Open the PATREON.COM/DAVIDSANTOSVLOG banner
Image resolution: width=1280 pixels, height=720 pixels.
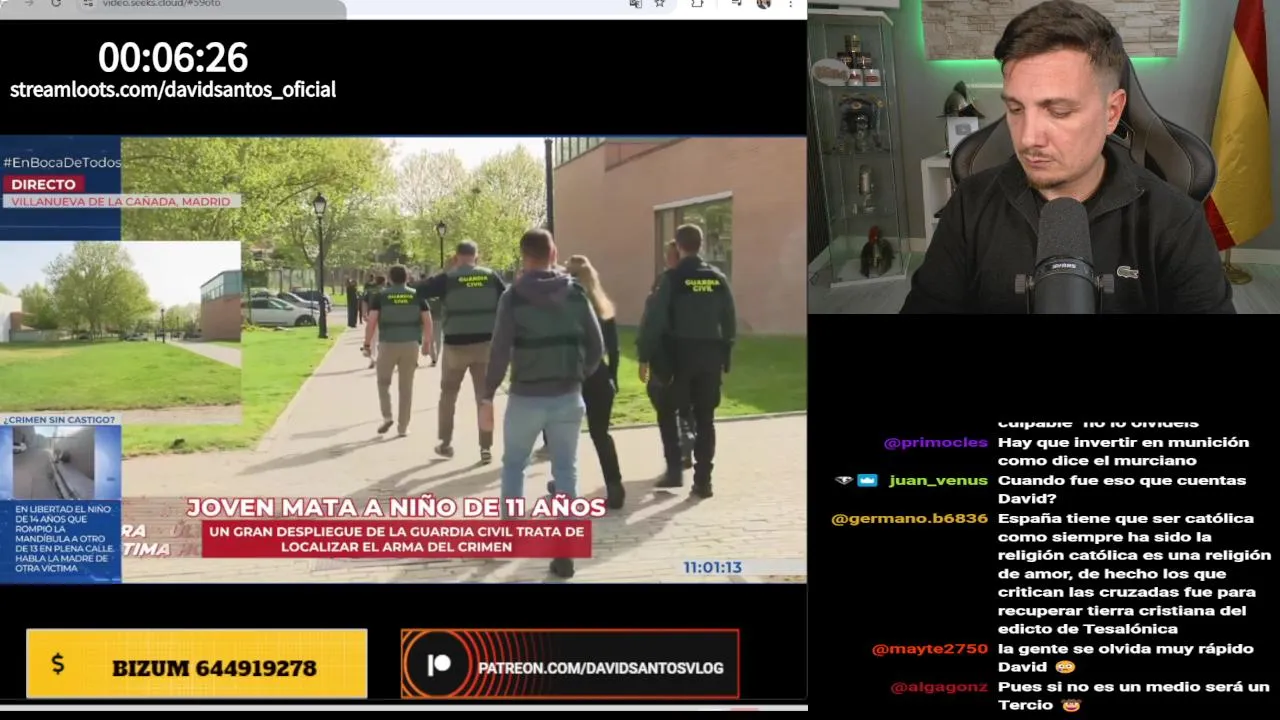(570, 664)
